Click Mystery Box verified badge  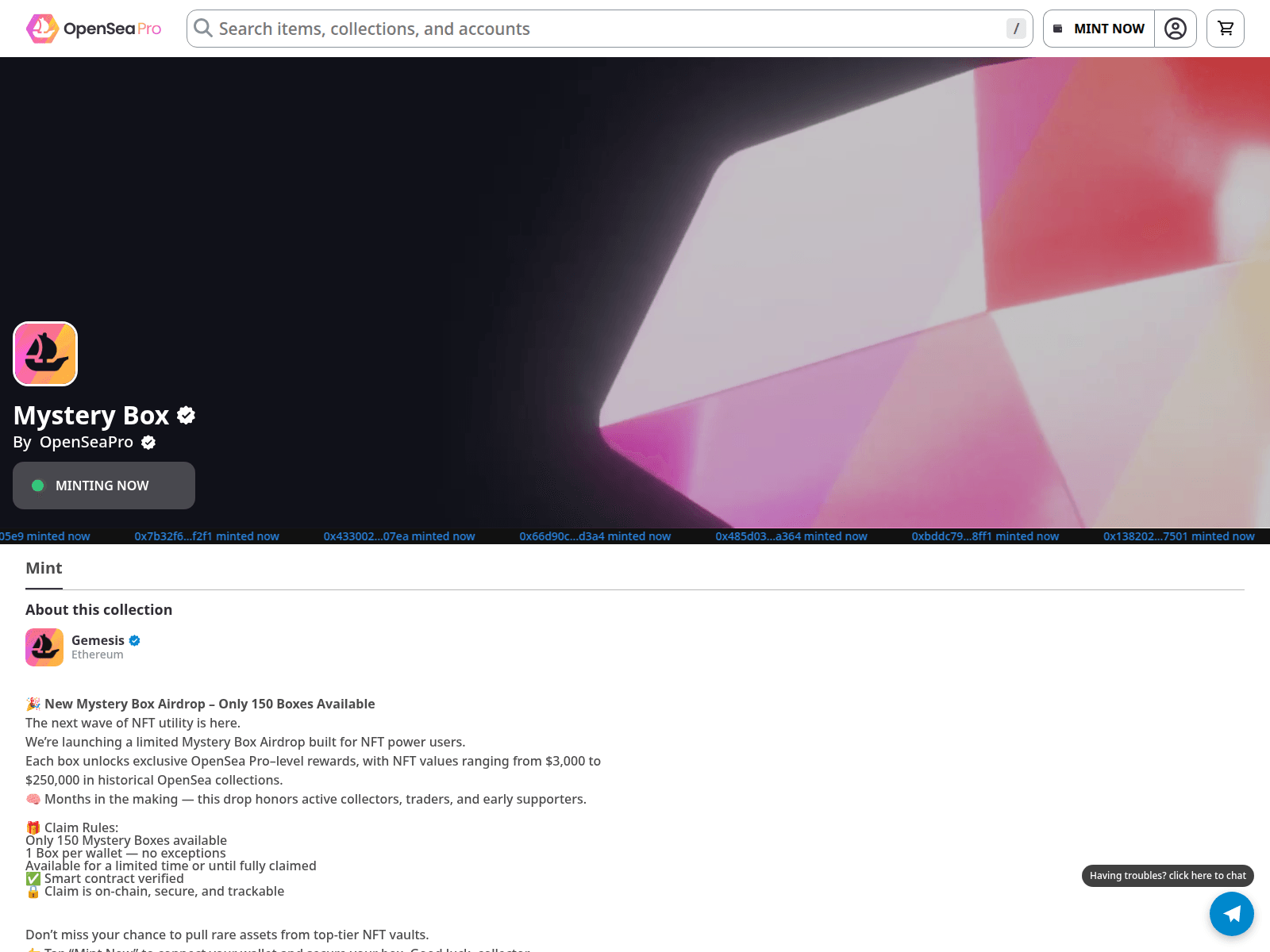point(187,415)
